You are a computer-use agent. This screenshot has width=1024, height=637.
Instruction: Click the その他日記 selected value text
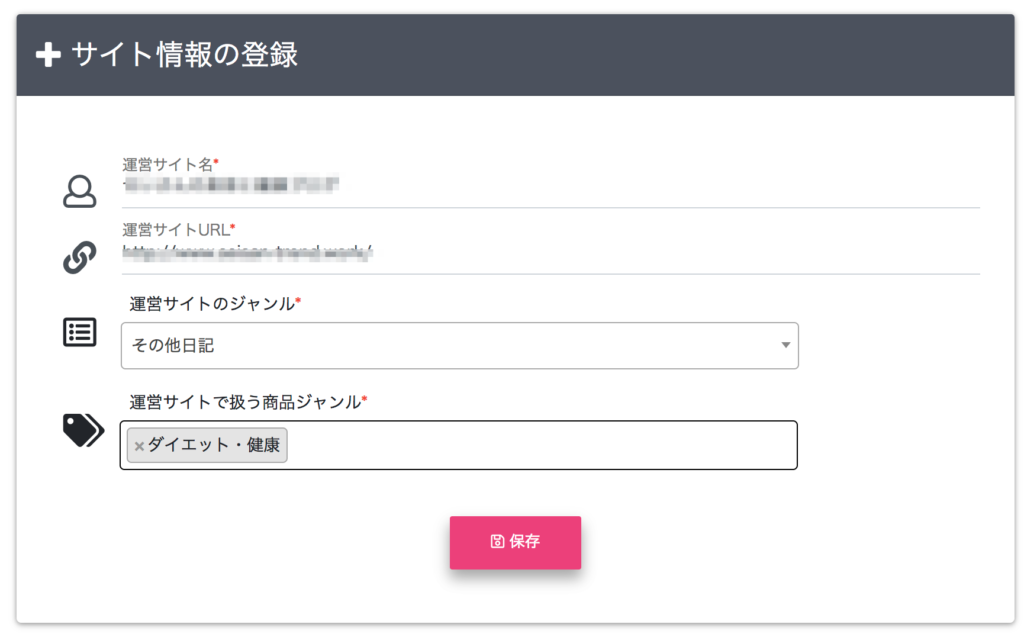pyautogui.click(x=173, y=346)
